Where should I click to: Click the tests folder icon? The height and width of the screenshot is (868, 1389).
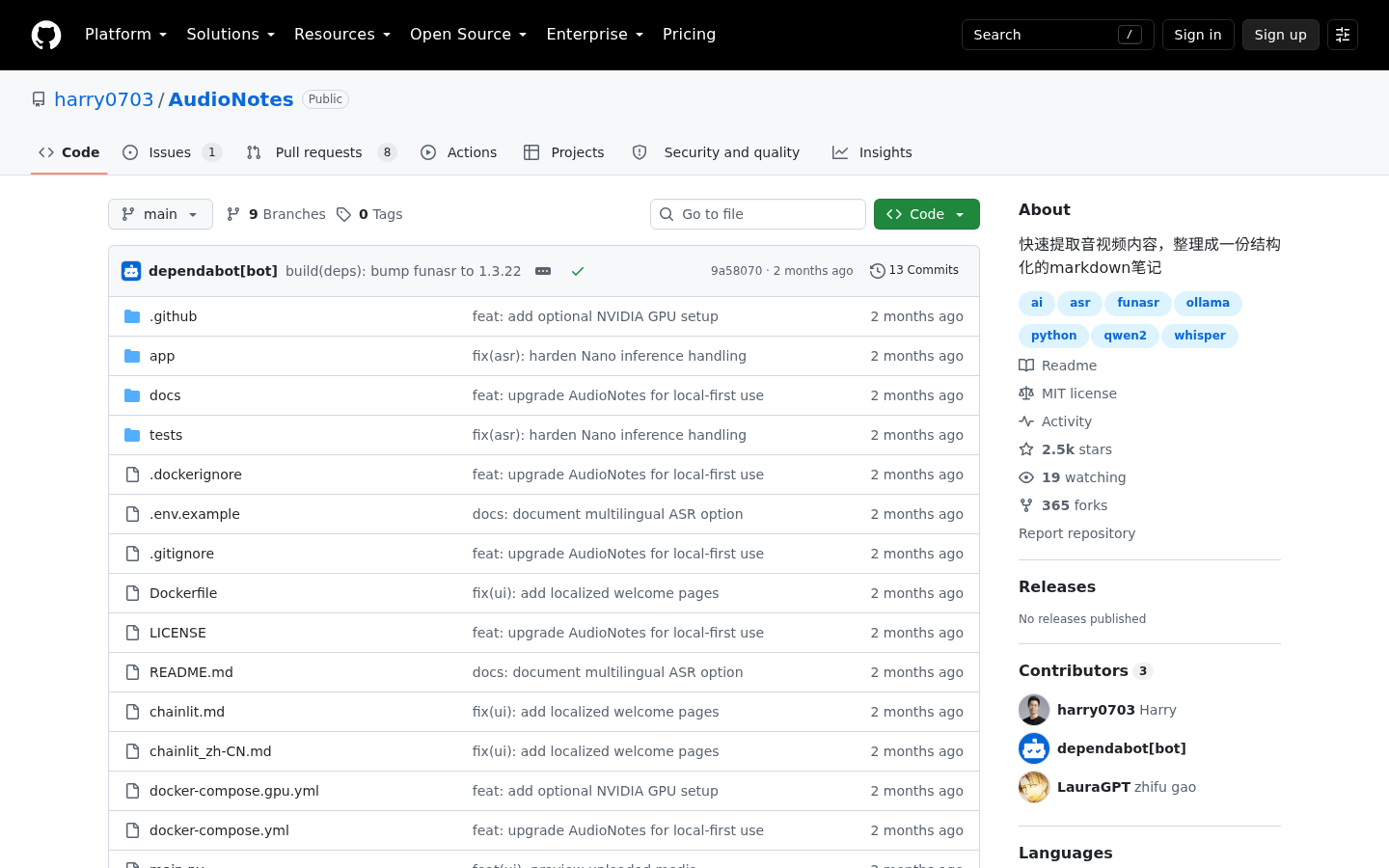(132, 435)
